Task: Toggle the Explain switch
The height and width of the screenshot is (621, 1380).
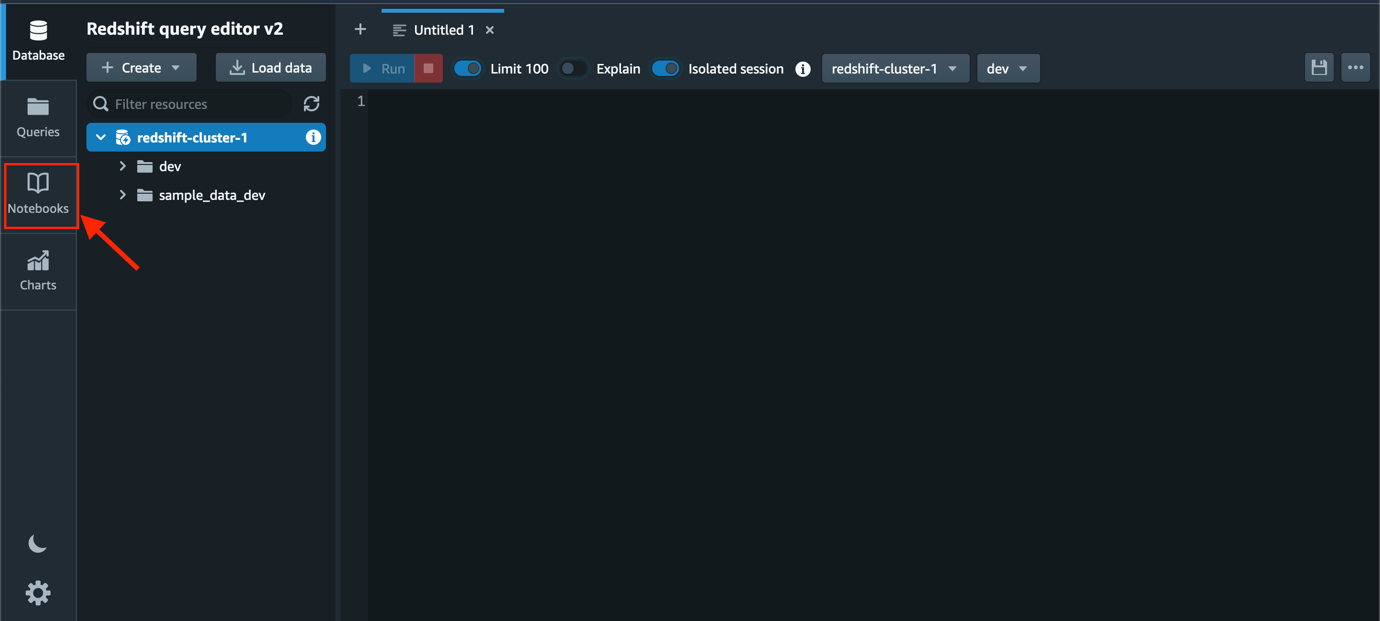Action: (x=573, y=69)
